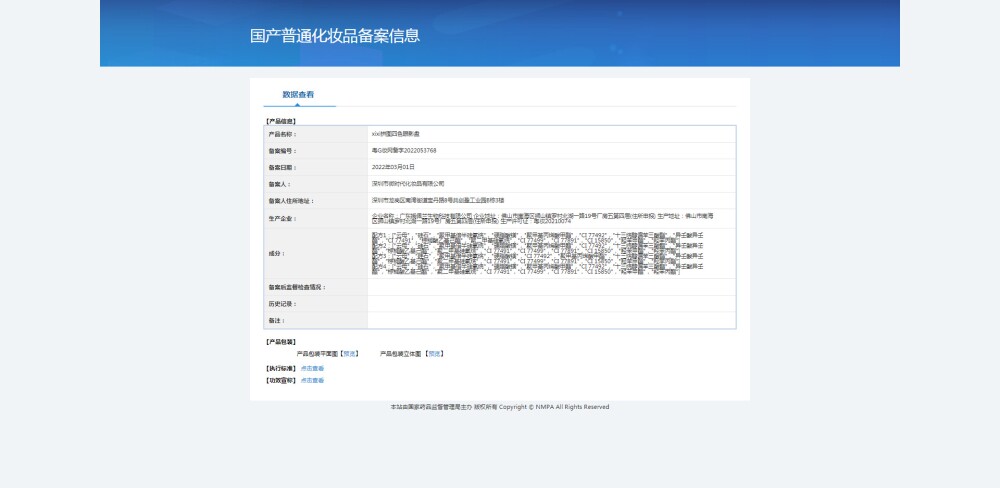The width and height of the screenshot is (1000, 488).
Task: Preview the 产品包装平面图 image link
Action: [x=350, y=353]
